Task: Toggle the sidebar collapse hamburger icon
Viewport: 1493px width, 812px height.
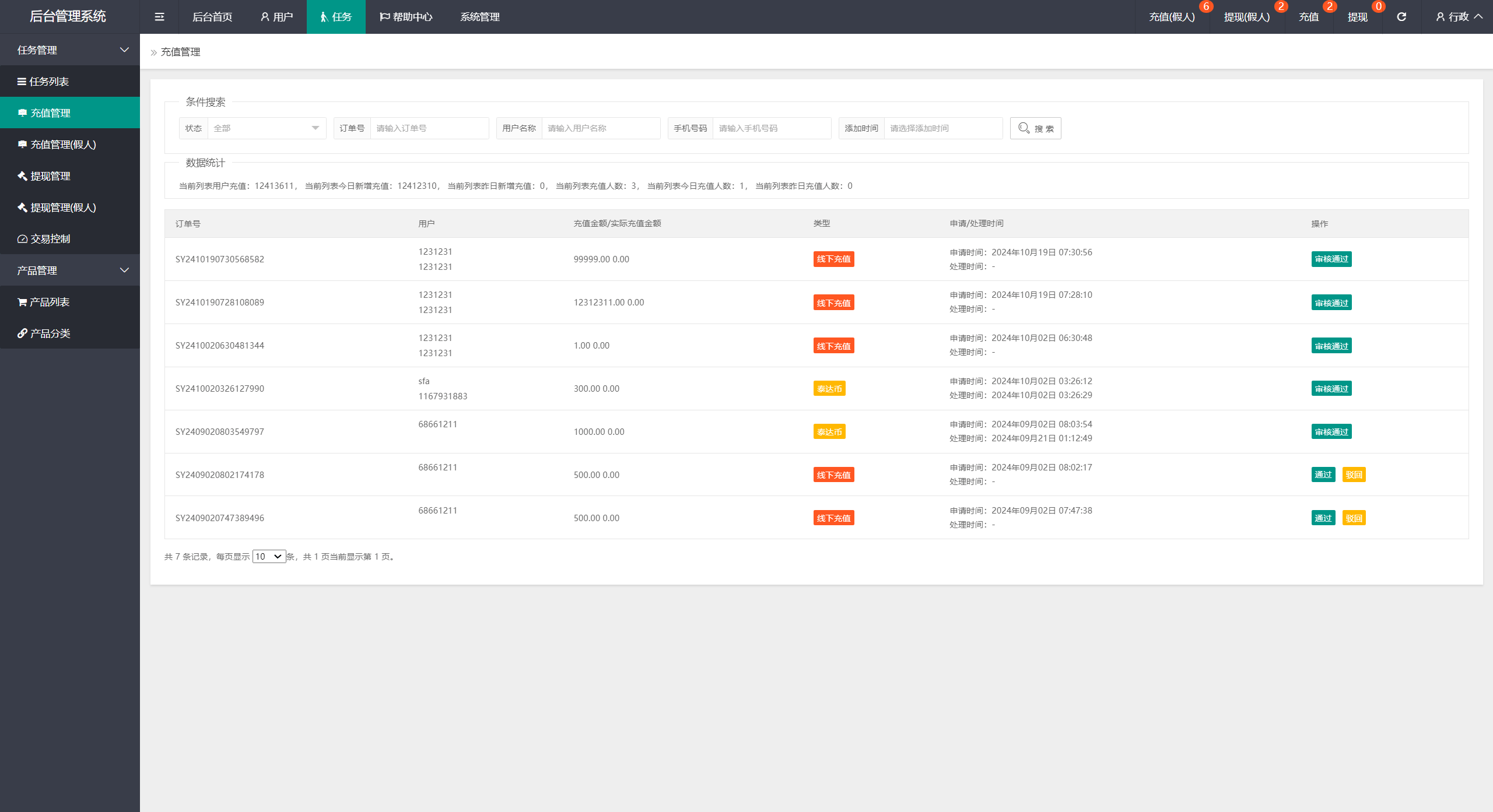Action: (x=159, y=17)
